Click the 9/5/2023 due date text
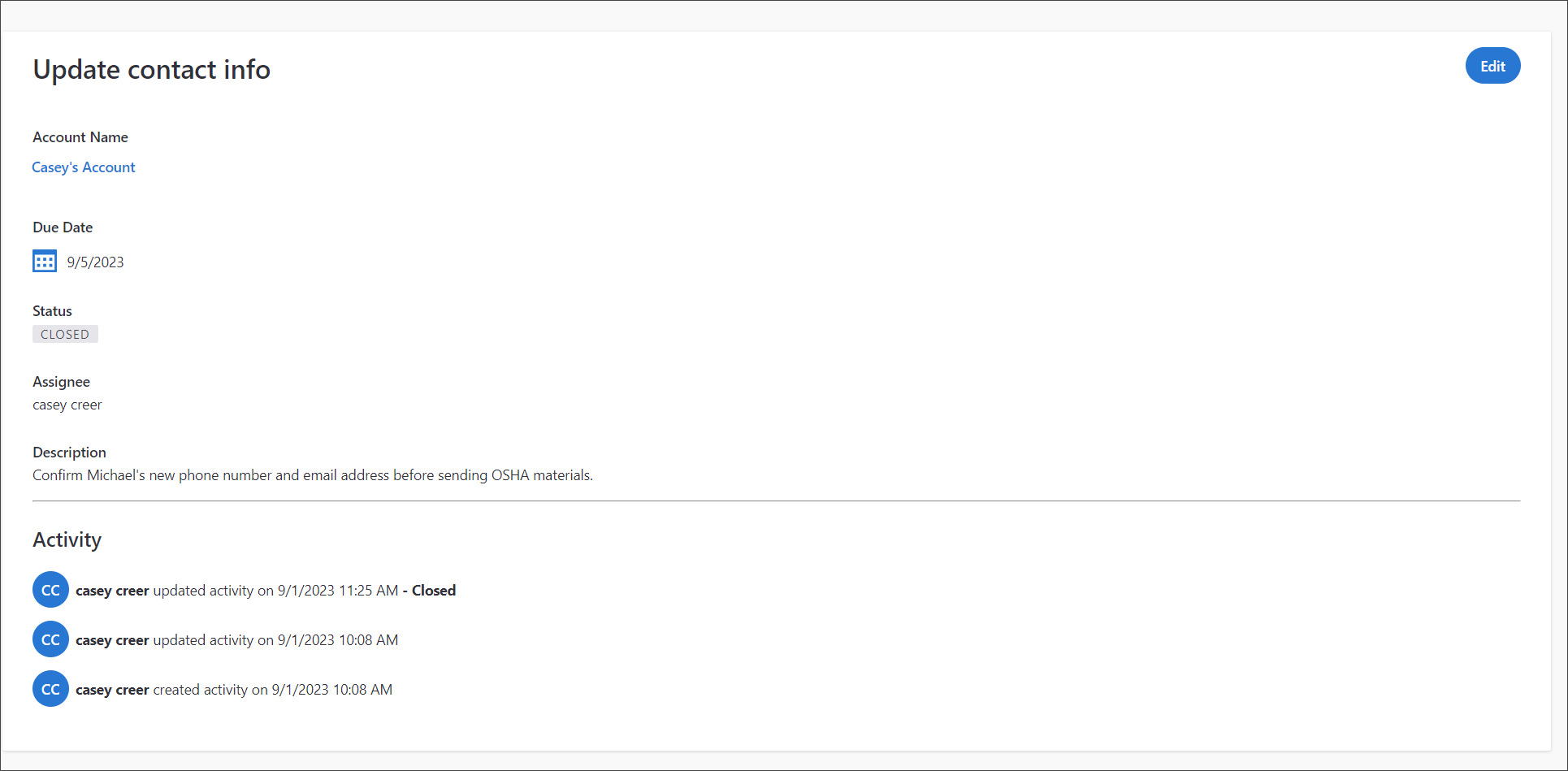This screenshot has width=1568, height=771. 95,262
